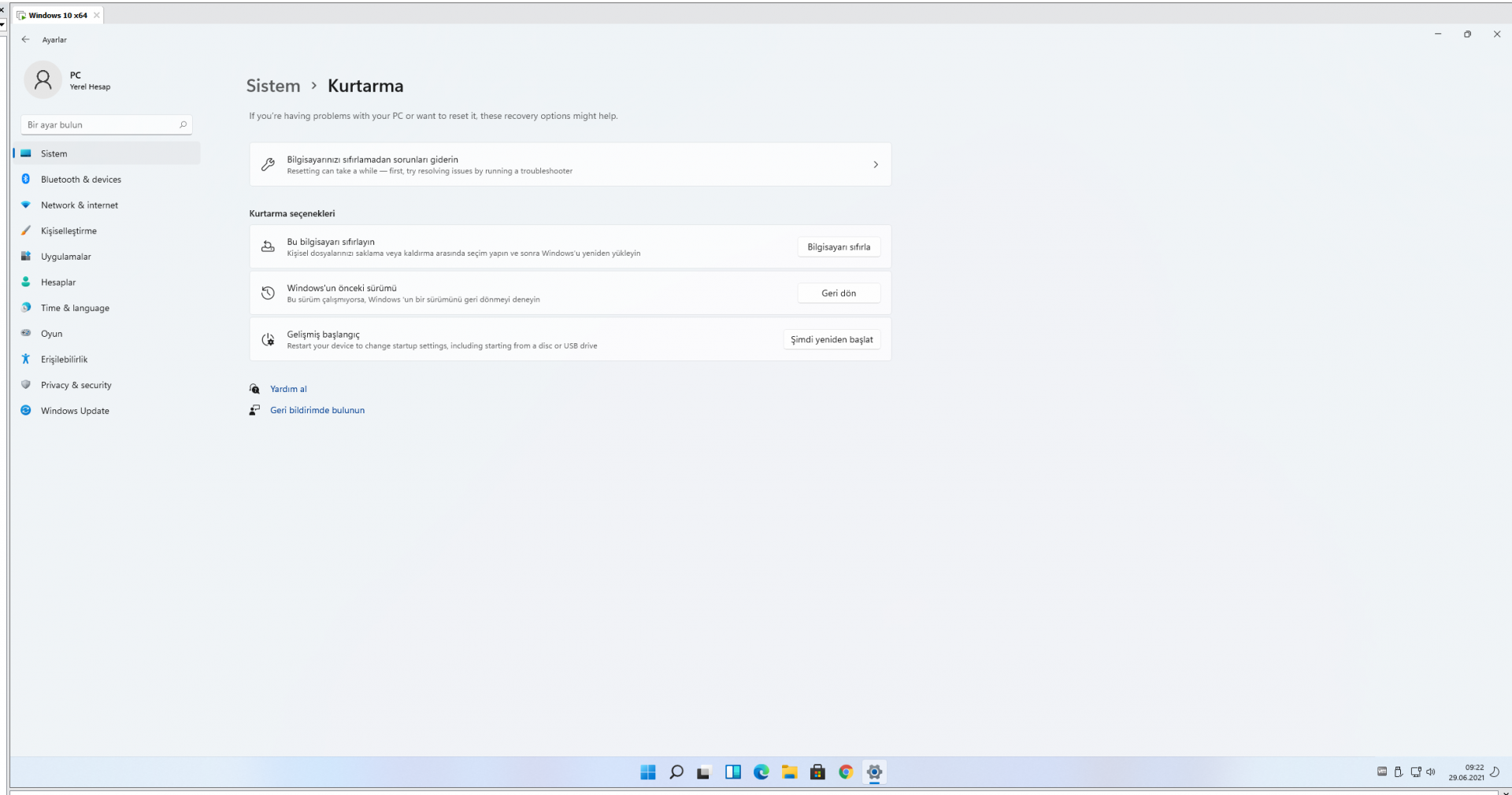
Task: Select the 'Windows 10 x64' VM tab
Action: tap(57, 15)
